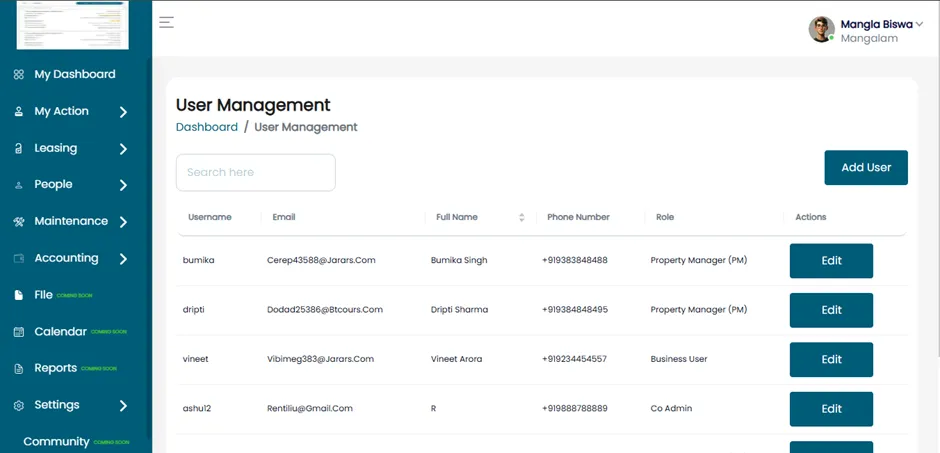Image resolution: width=940 pixels, height=453 pixels.
Task: Sort by Full Name column arrows
Action: (522, 218)
